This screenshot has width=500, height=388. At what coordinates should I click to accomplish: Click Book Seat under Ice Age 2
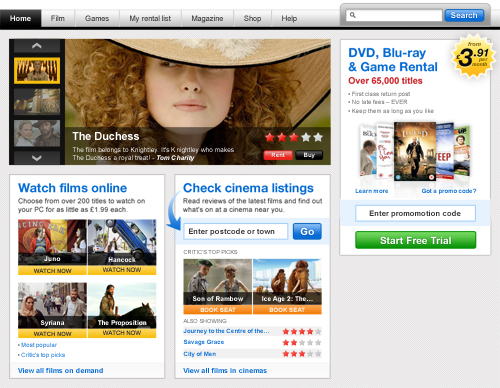[287, 310]
